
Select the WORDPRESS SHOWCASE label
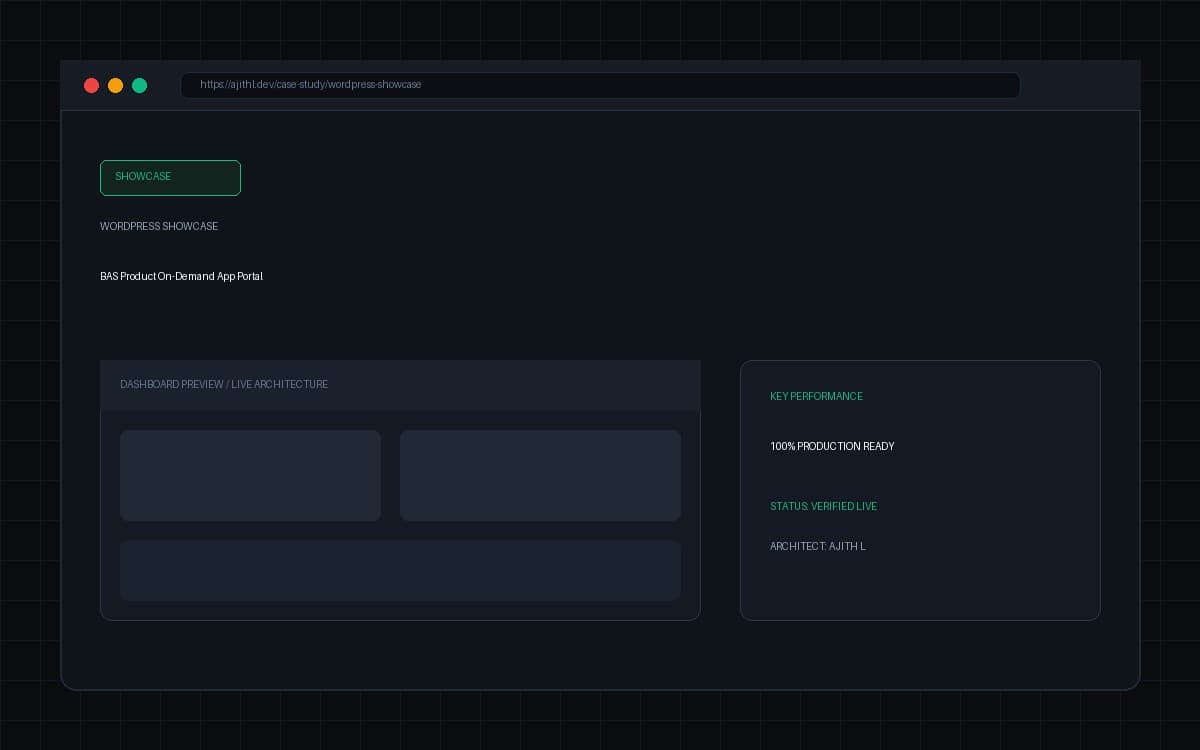click(x=159, y=226)
